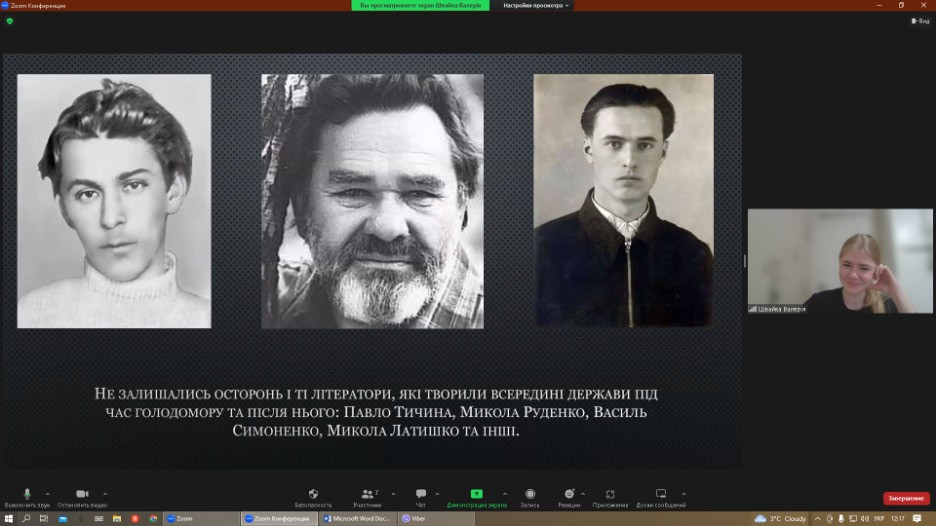Screen dimensions: 936x526
Task: Open the clock showing 12:17
Action: [898, 519]
